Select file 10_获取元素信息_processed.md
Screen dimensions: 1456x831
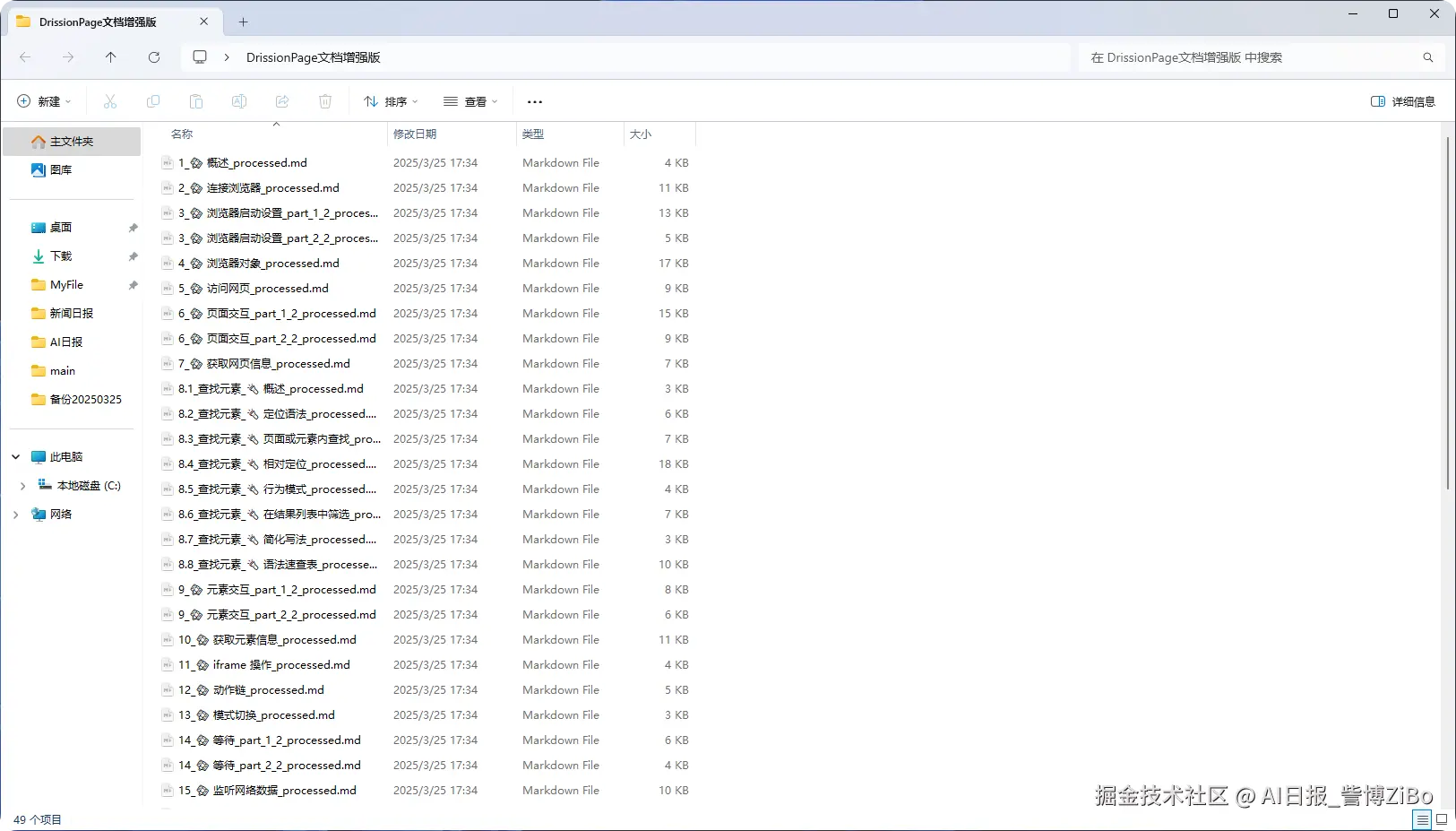tap(428, 640)
